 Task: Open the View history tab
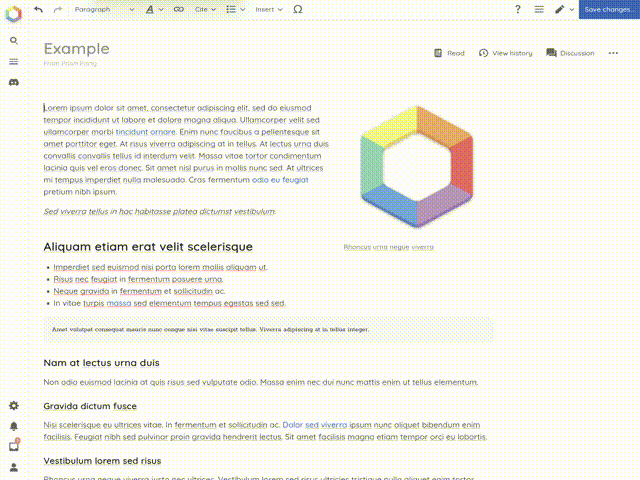[505, 53]
